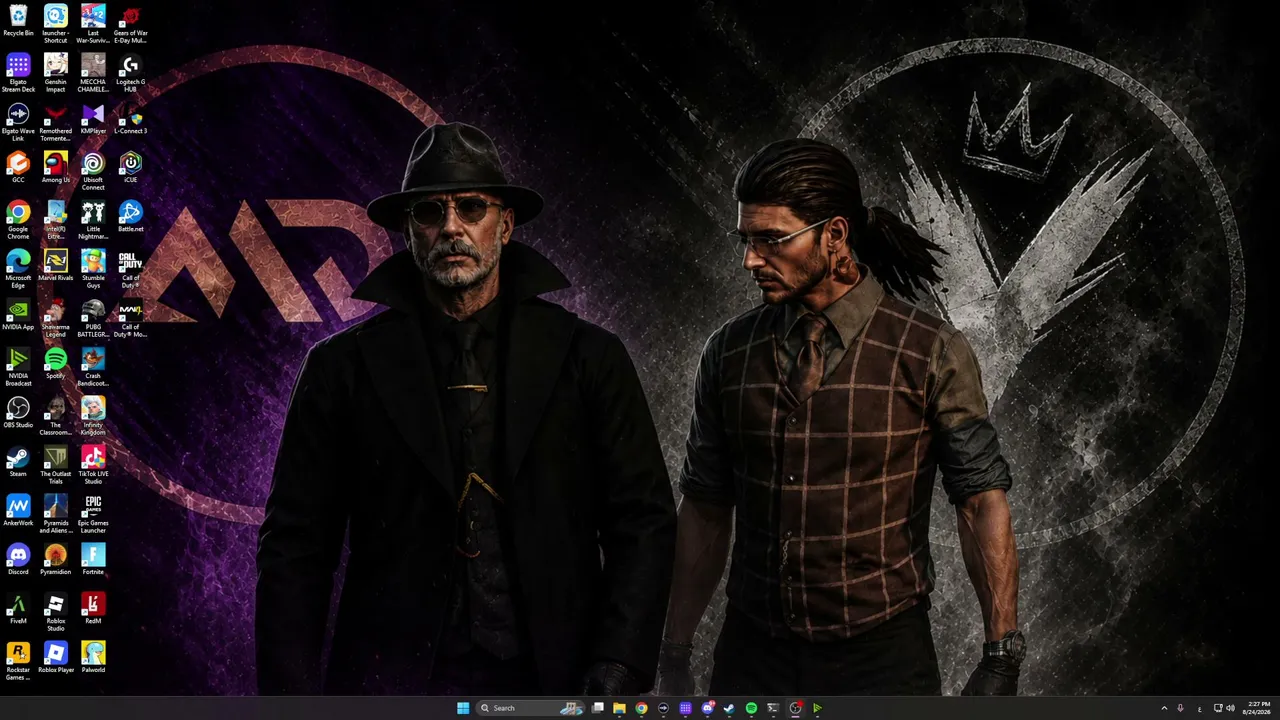Viewport: 1280px width, 720px height.
Task: Click the NVIDIA App desktop shortcut
Action: tap(18, 315)
